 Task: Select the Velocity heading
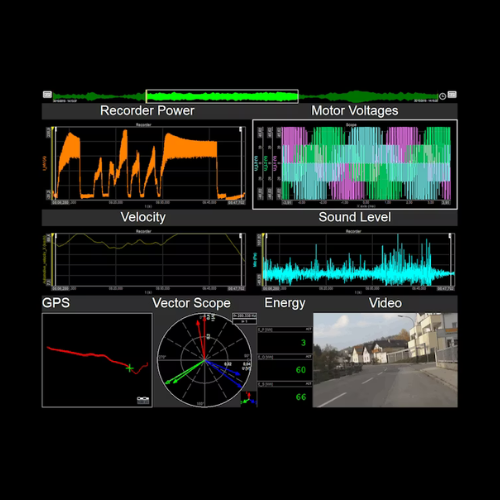coord(143,217)
